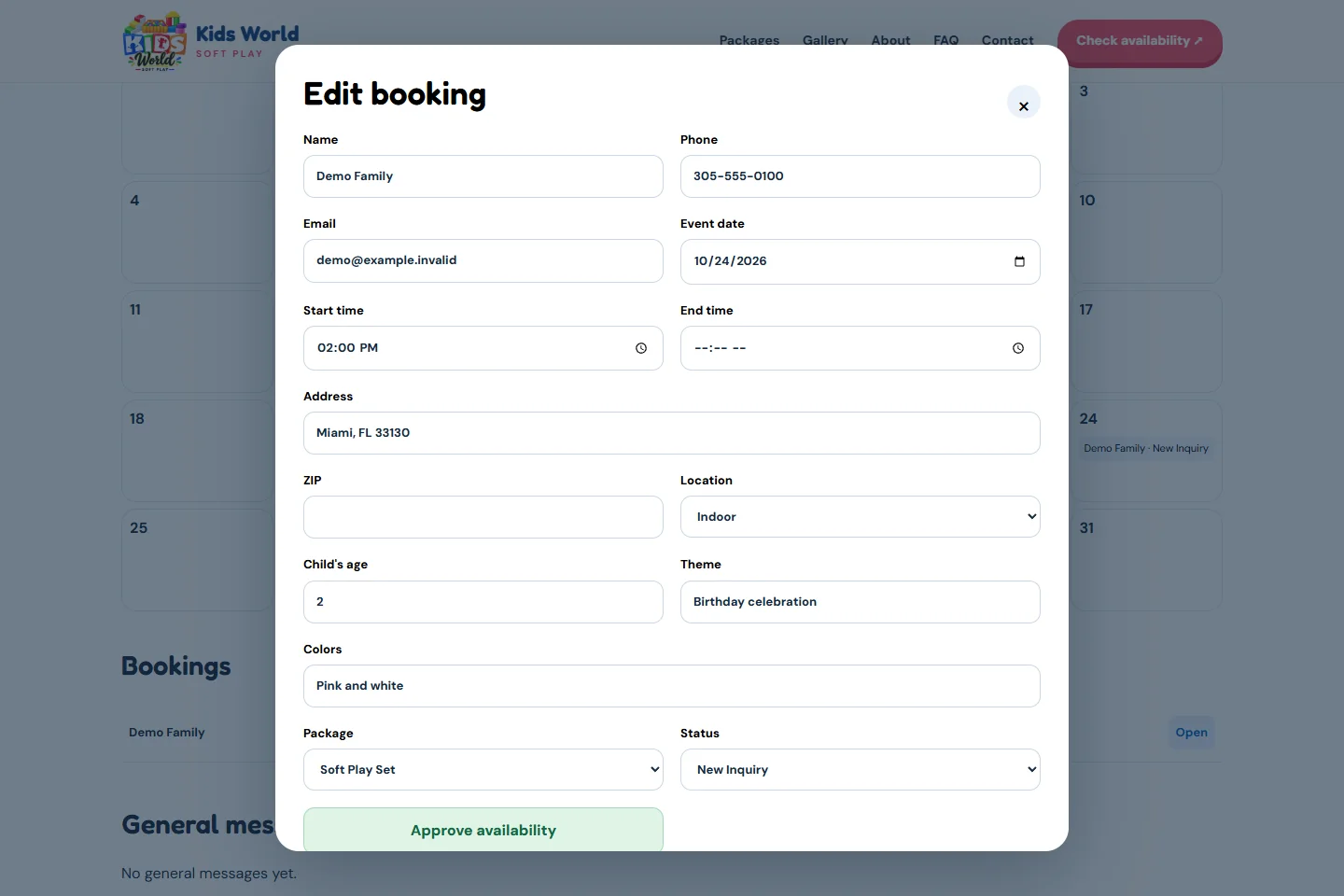Image resolution: width=1344 pixels, height=896 pixels.
Task: Open the Packages nav link
Action: [x=749, y=40]
